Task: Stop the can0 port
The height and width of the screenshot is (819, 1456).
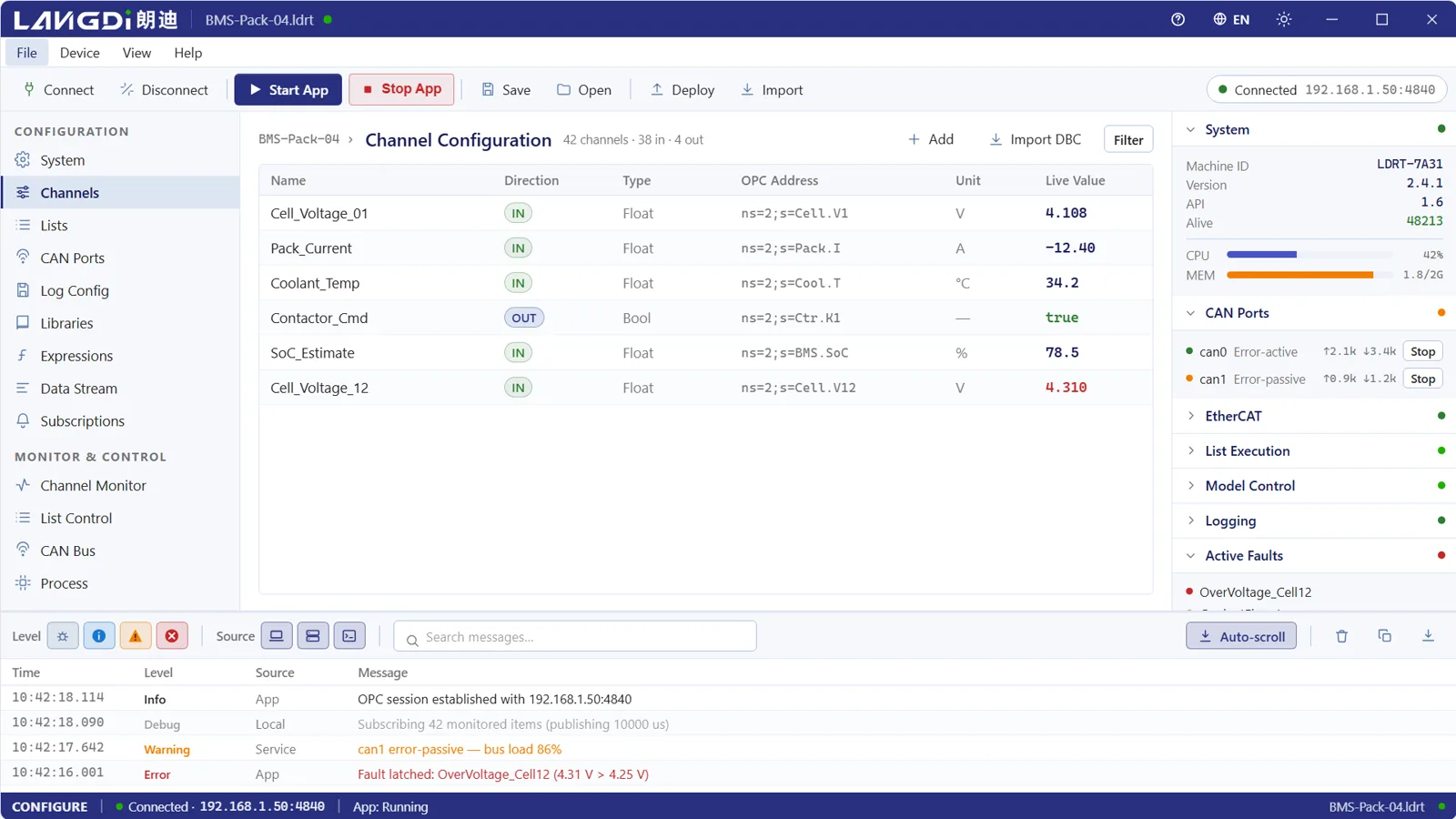Action: [1422, 351]
